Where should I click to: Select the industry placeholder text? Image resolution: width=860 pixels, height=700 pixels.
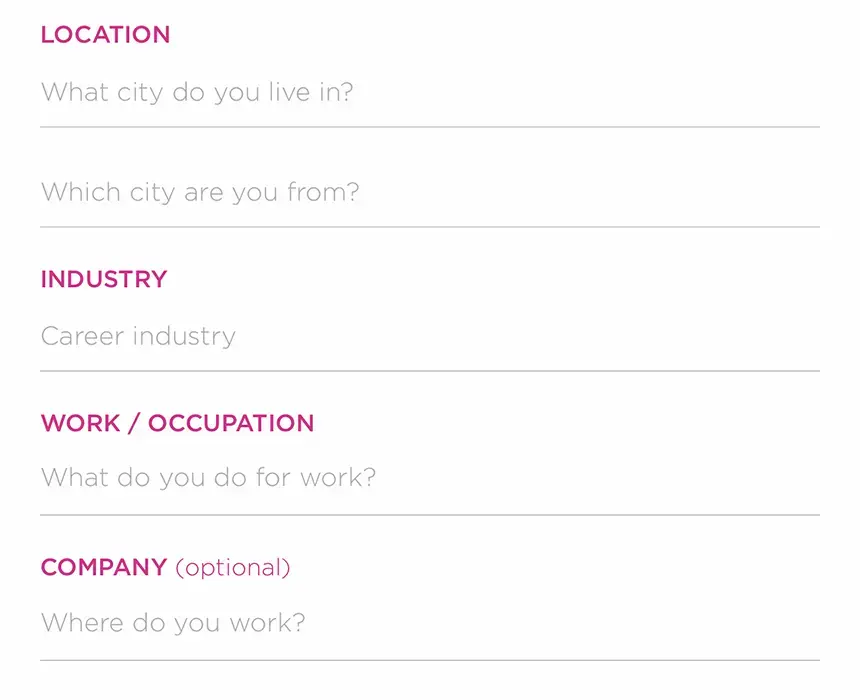tap(137, 337)
